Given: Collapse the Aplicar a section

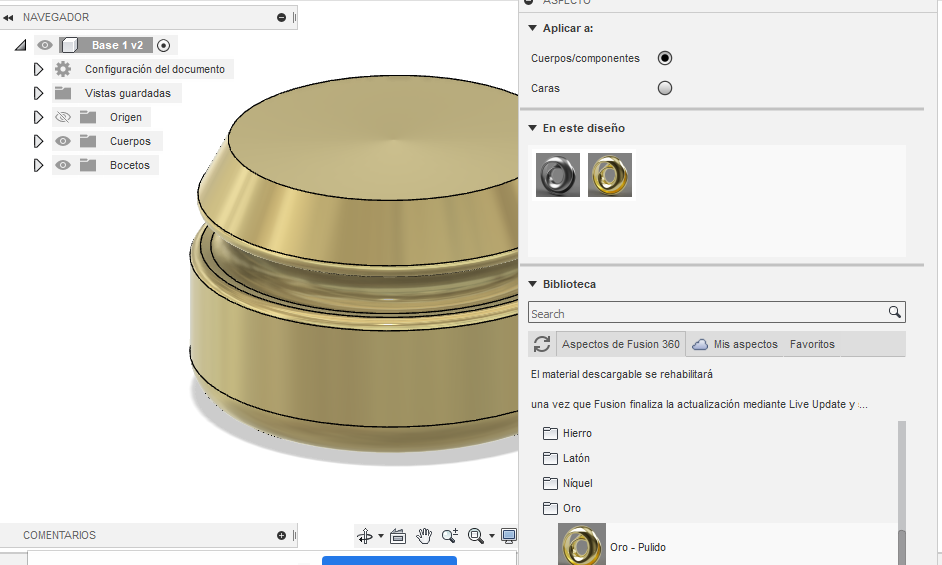Looking at the screenshot, I should pos(532,28).
